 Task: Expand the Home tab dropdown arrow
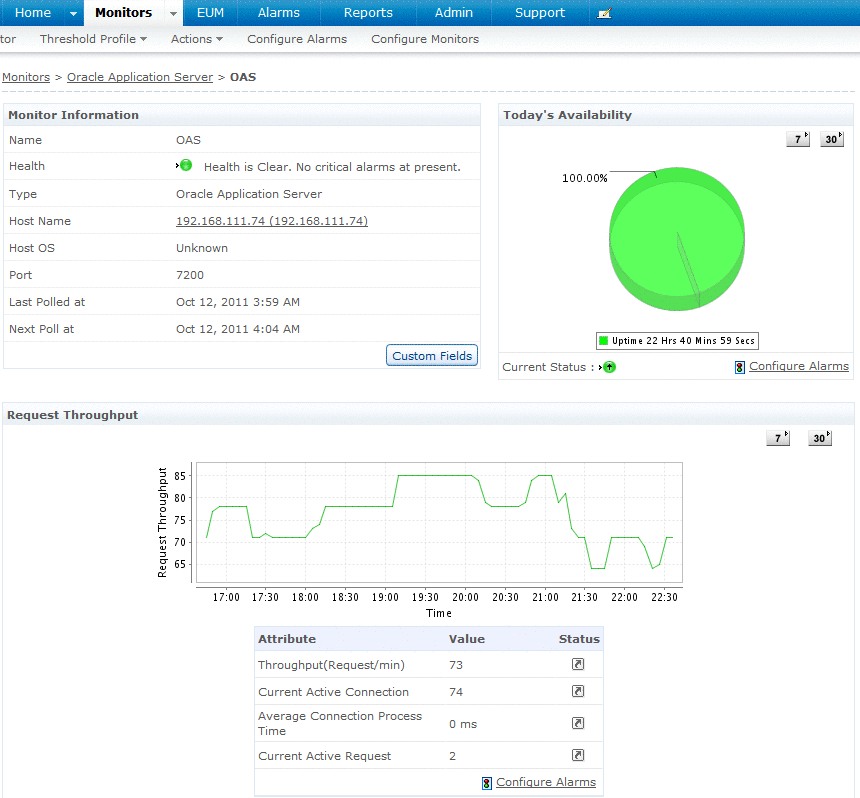pos(73,13)
